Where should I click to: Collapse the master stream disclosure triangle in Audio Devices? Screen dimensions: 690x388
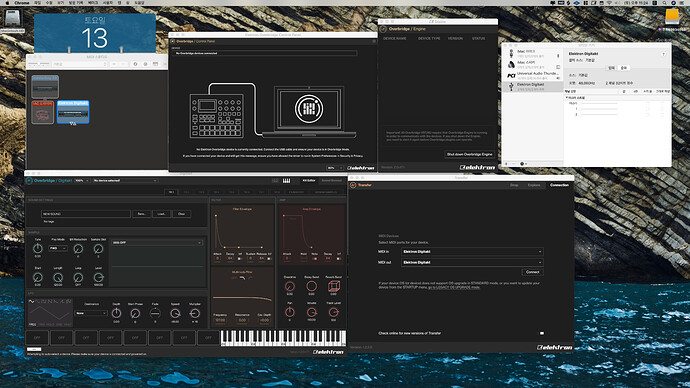[567, 97]
